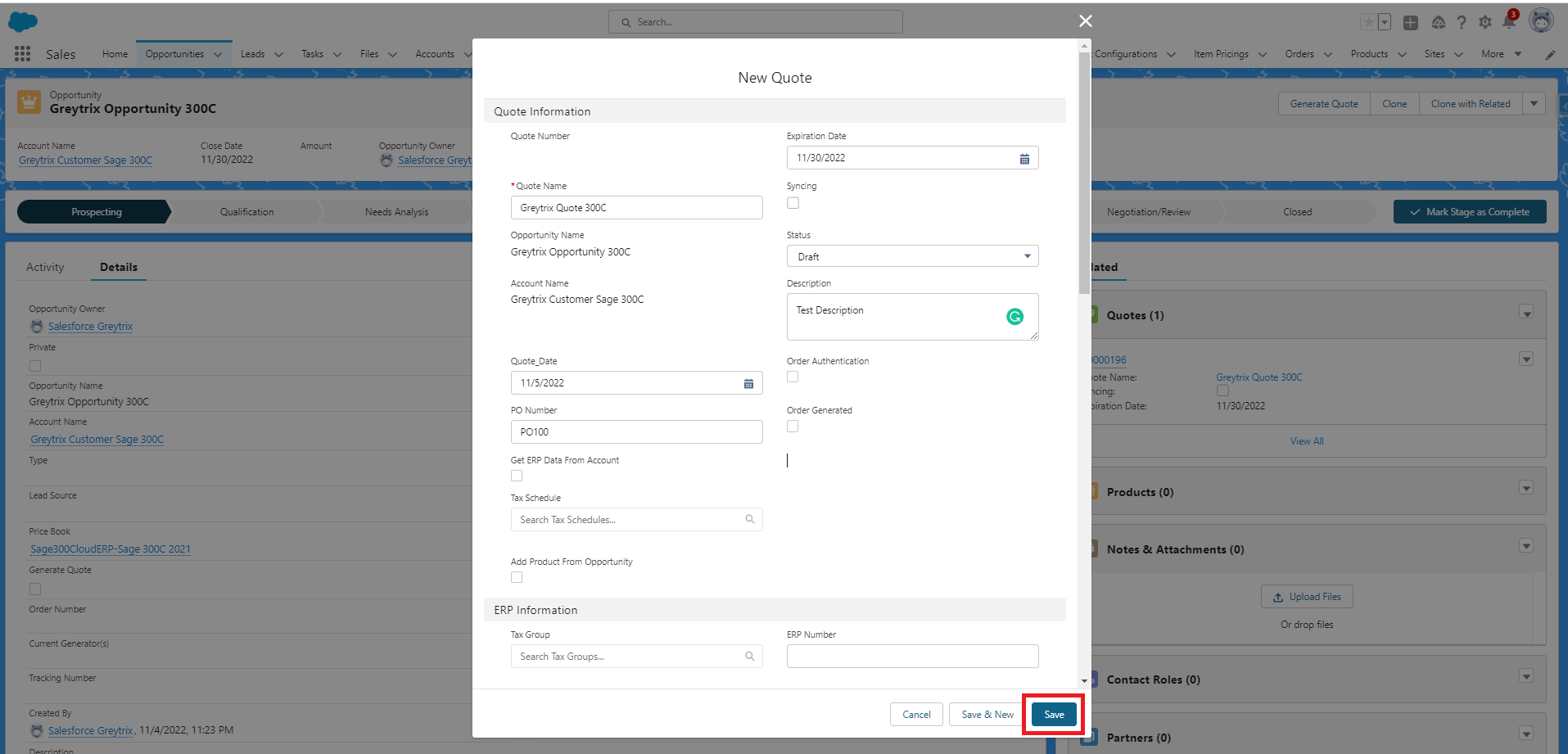Open the Notes & Attachments action menu
Viewport: 1568px width, 754px height.
click(1526, 546)
